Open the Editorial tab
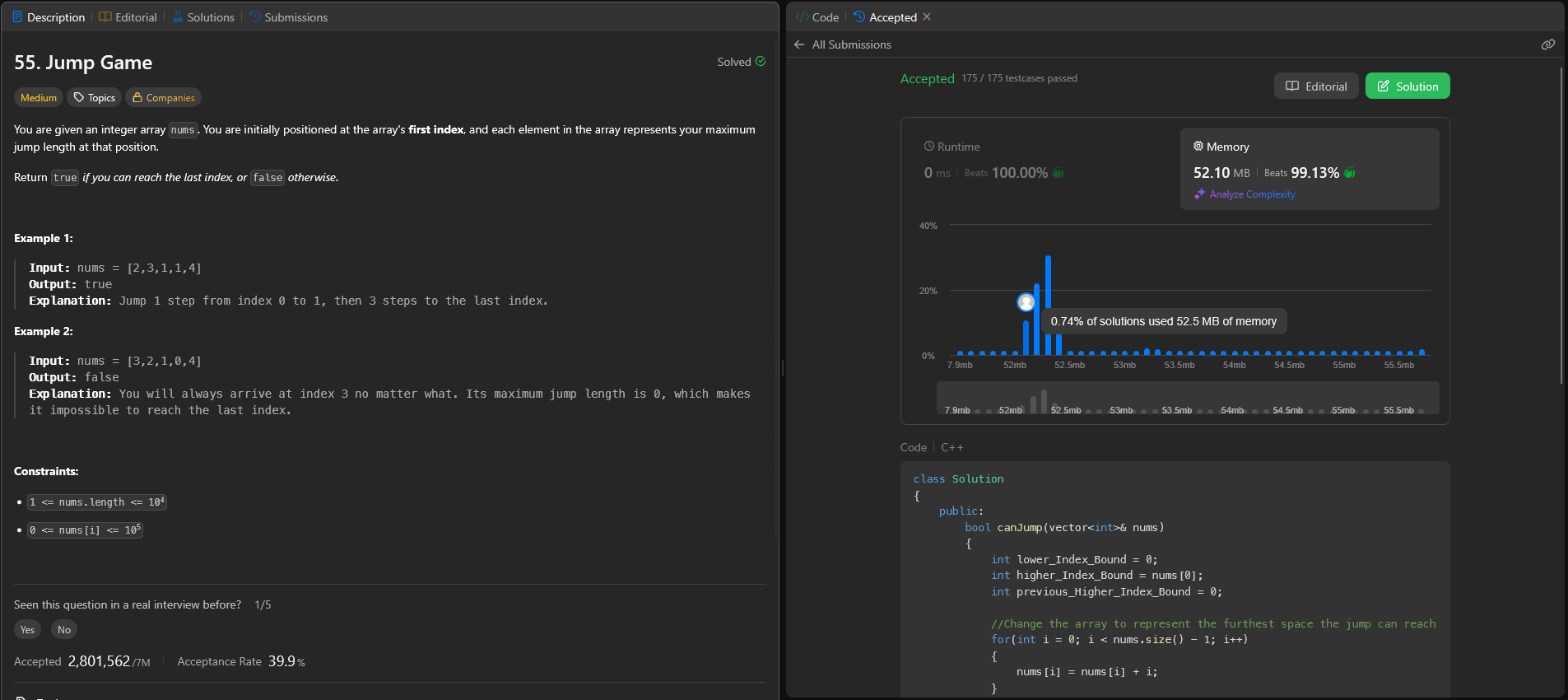1568x700 pixels. point(128,17)
